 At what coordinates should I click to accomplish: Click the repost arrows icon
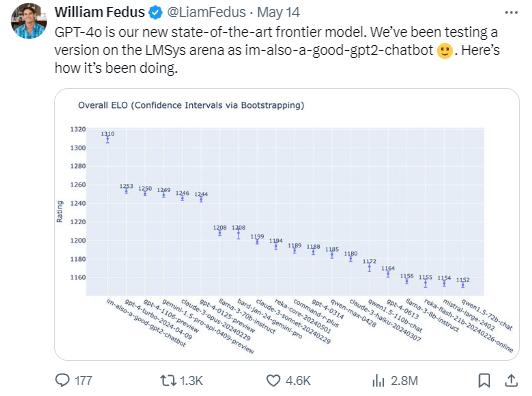[x=168, y=380]
